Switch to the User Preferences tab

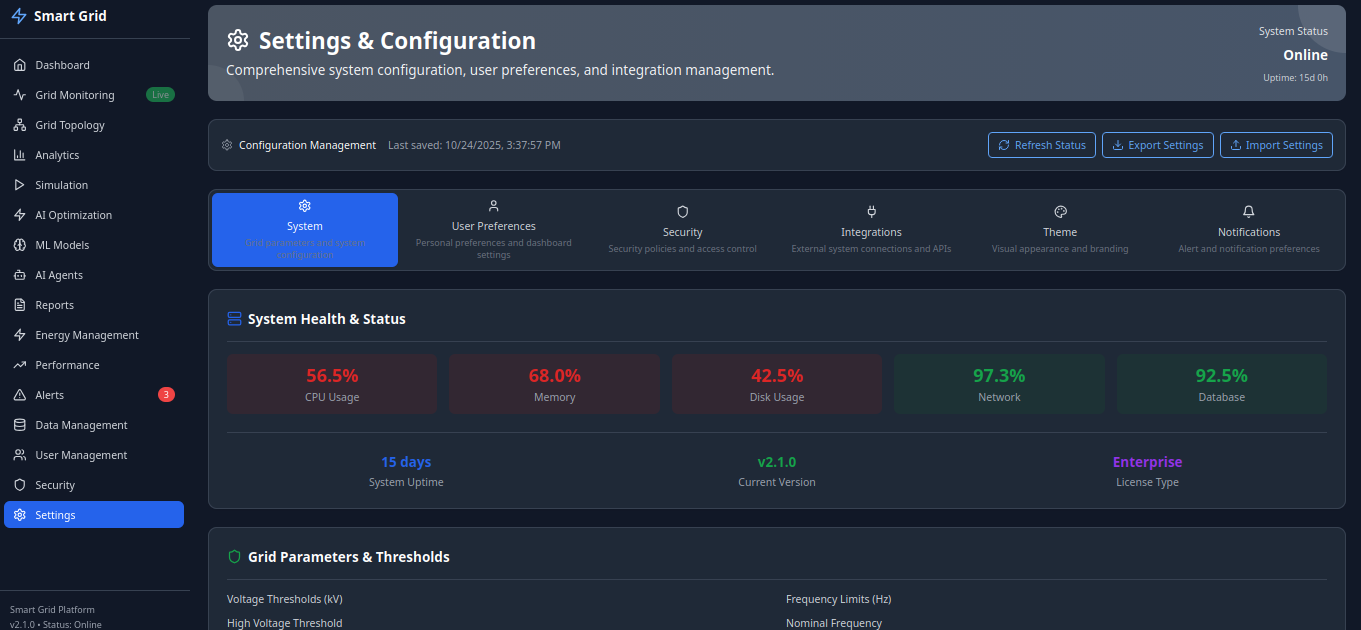(x=494, y=230)
